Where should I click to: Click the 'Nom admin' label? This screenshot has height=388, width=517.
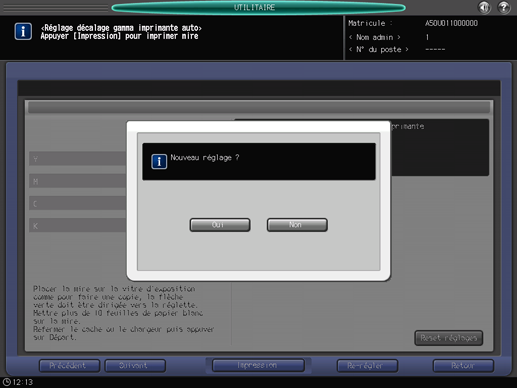(375, 37)
